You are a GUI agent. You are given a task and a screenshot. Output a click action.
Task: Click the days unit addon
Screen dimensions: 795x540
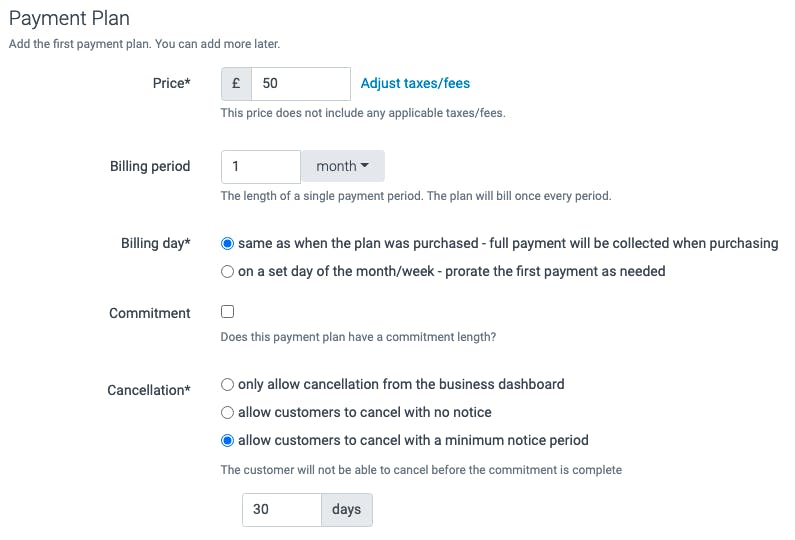pos(347,510)
